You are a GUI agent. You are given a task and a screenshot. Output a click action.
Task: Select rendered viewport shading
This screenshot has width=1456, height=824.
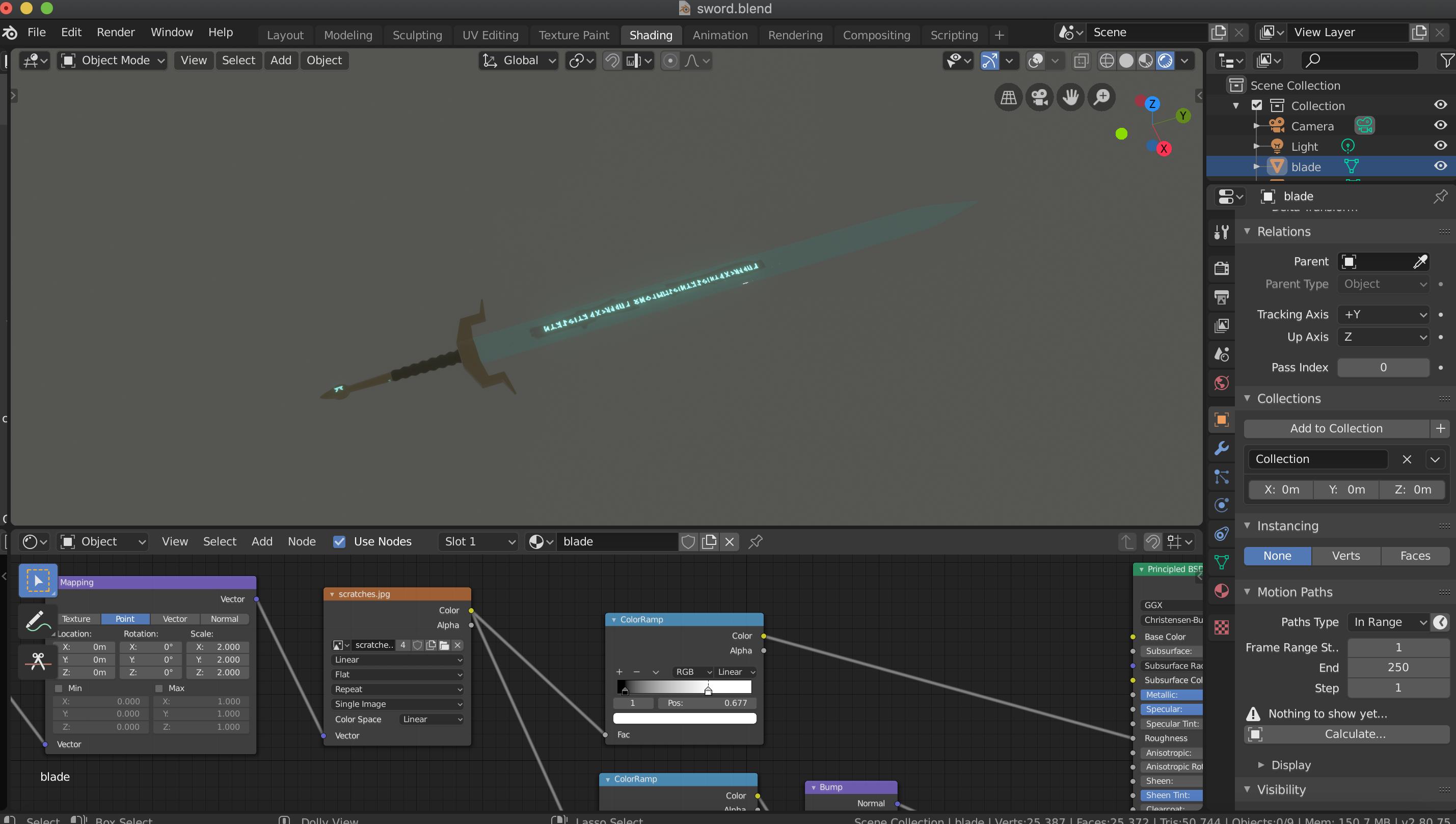point(1165,61)
